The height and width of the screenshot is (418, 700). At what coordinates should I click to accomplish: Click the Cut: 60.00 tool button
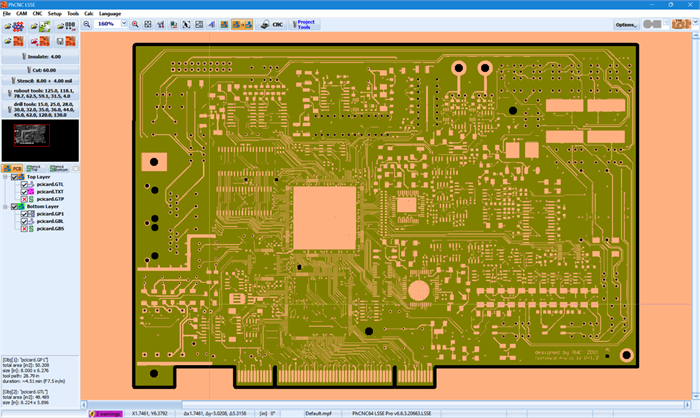click(40, 70)
